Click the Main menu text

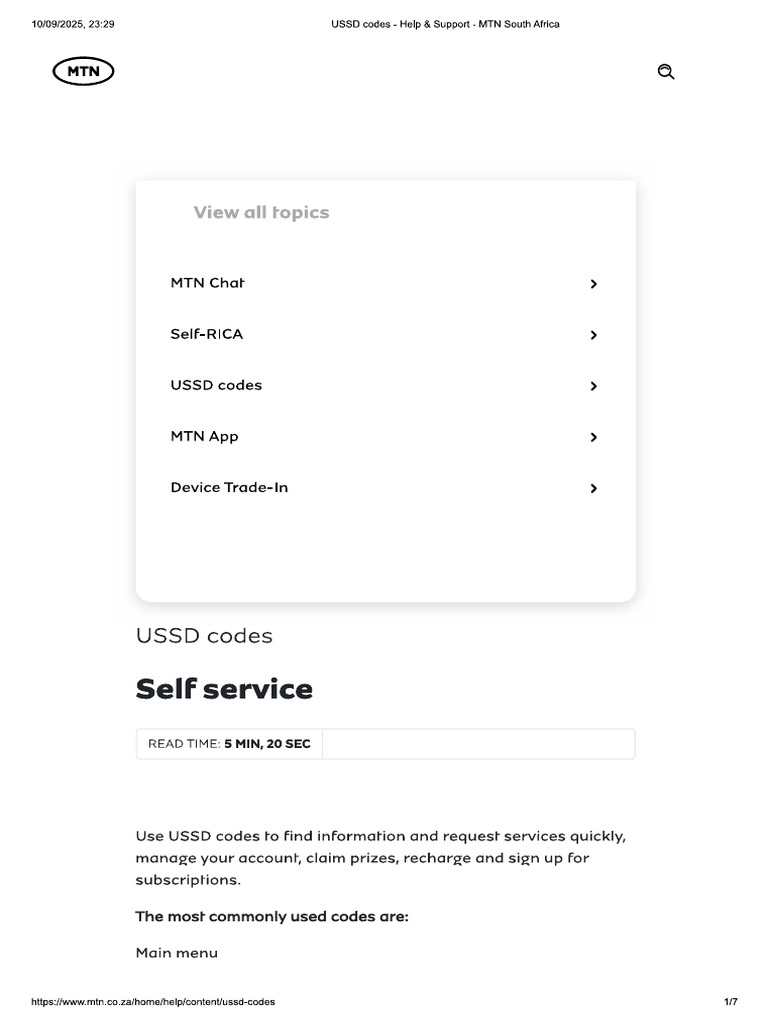click(x=177, y=953)
